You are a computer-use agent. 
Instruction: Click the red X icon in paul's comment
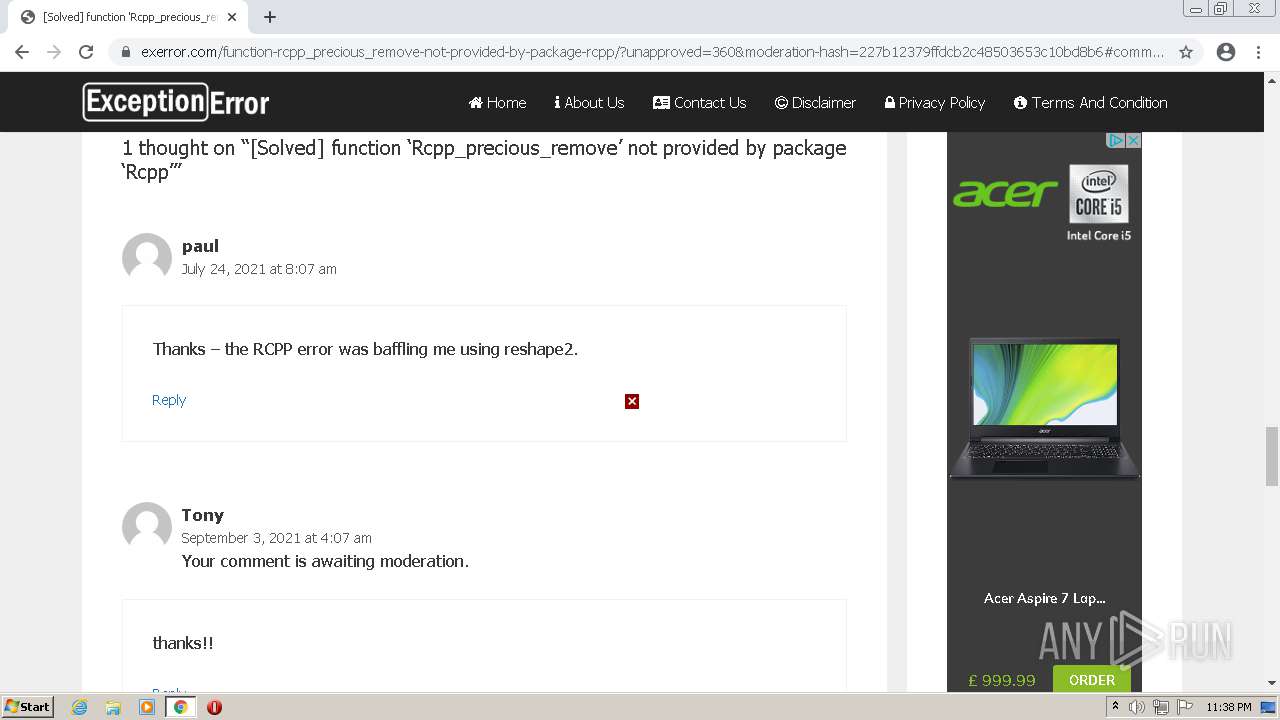coord(632,401)
